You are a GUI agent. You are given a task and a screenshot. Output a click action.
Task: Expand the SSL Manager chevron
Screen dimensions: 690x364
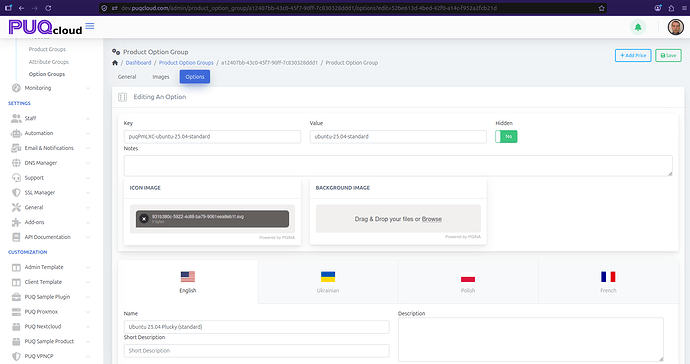pyautogui.click(x=88, y=193)
